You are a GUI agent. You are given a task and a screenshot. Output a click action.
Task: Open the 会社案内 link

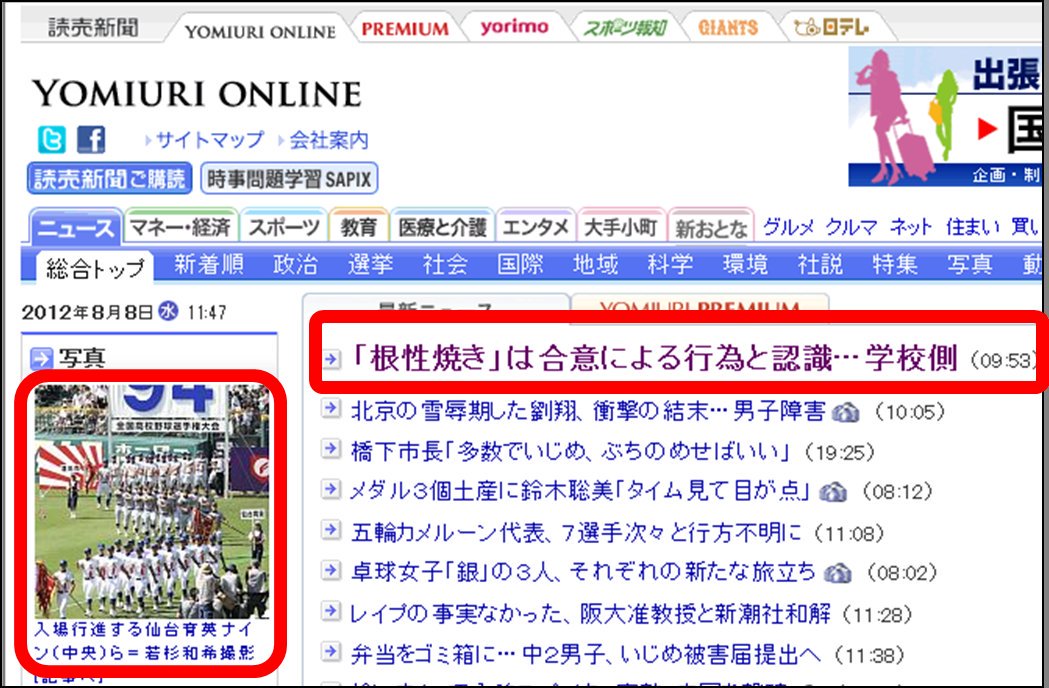(x=328, y=140)
